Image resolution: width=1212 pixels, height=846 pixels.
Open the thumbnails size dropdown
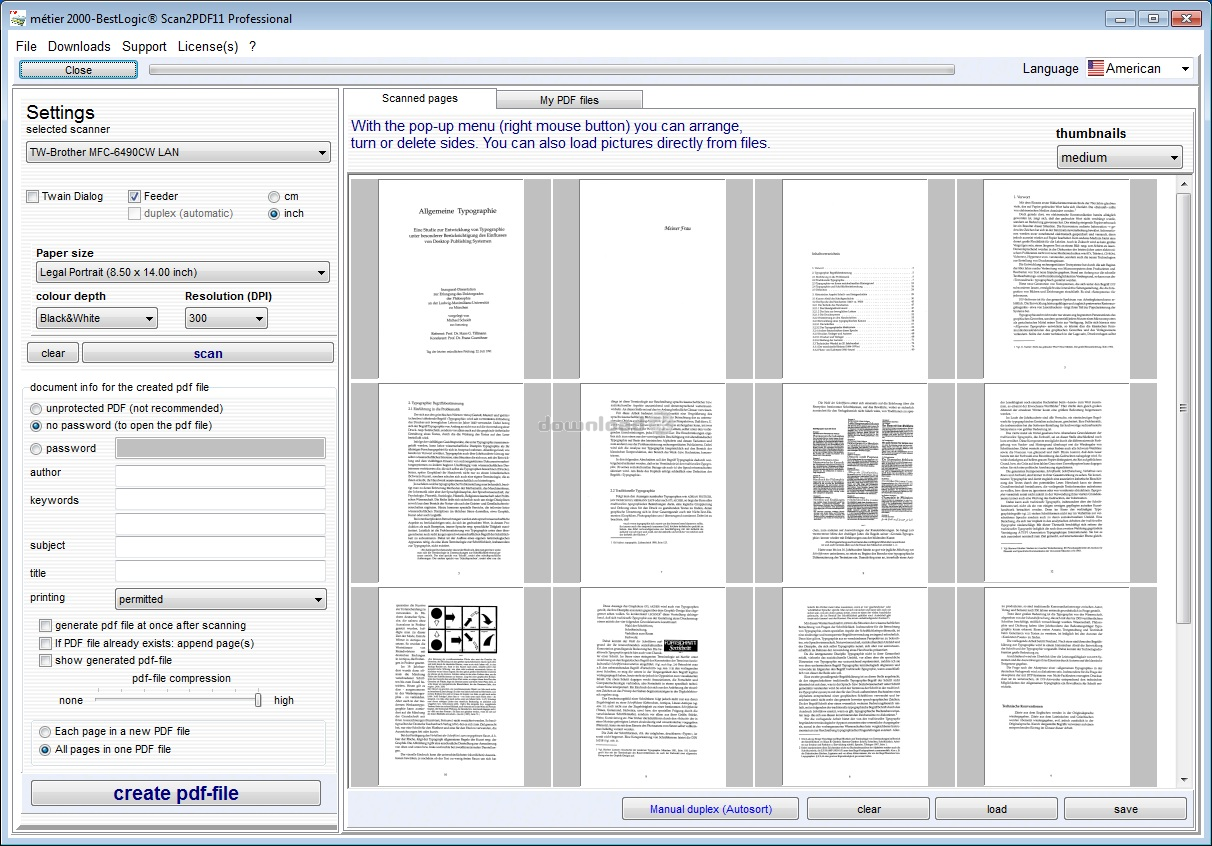click(1120, 157)
